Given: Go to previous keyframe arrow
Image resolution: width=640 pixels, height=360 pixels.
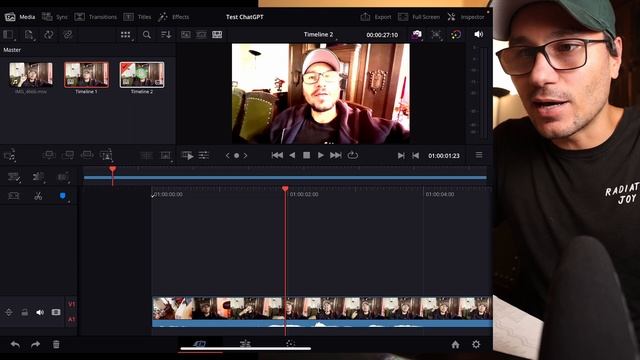Looking at the screenshot, I should 227,156.
